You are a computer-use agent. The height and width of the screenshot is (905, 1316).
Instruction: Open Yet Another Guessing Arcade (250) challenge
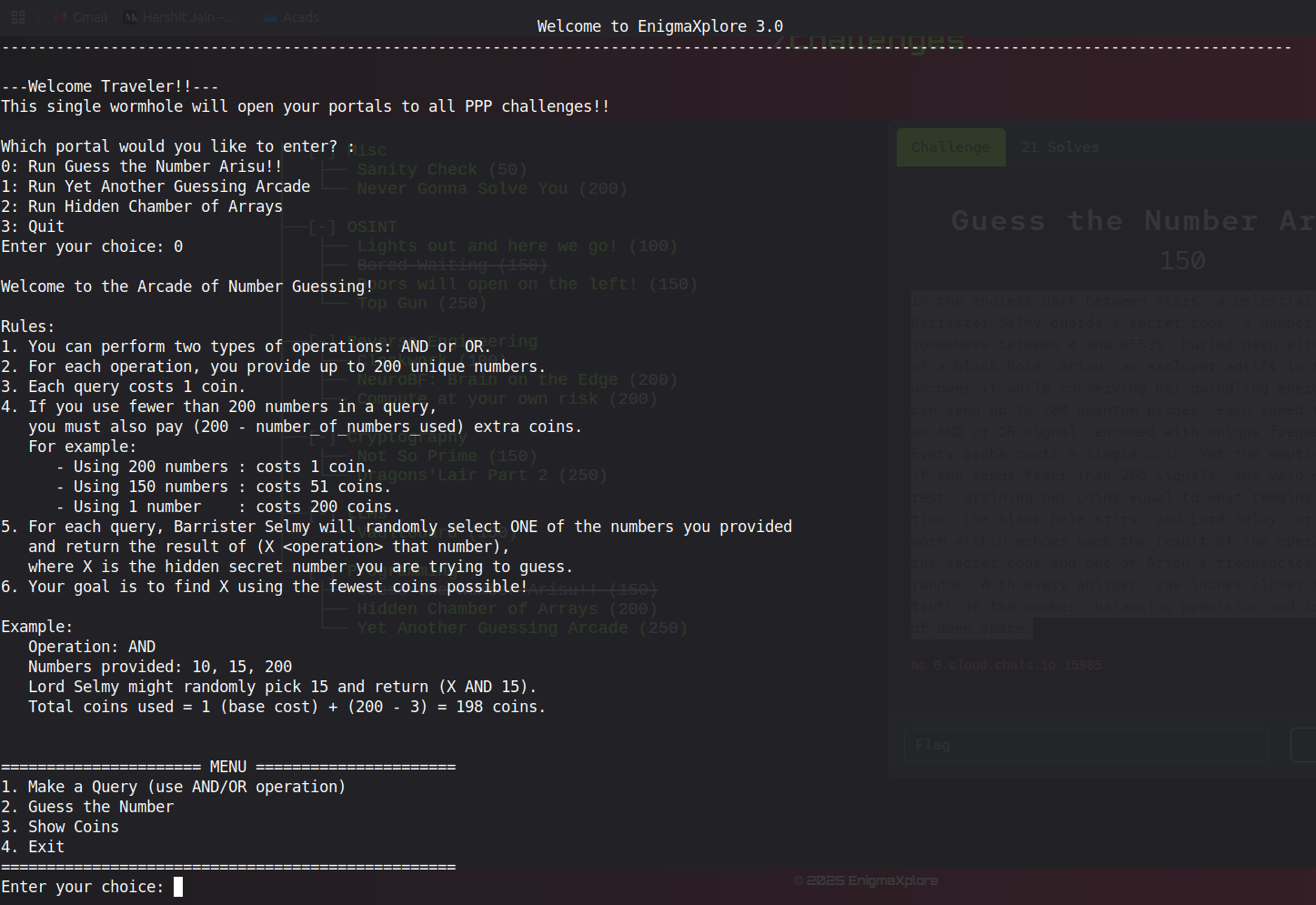pos(521,628)
